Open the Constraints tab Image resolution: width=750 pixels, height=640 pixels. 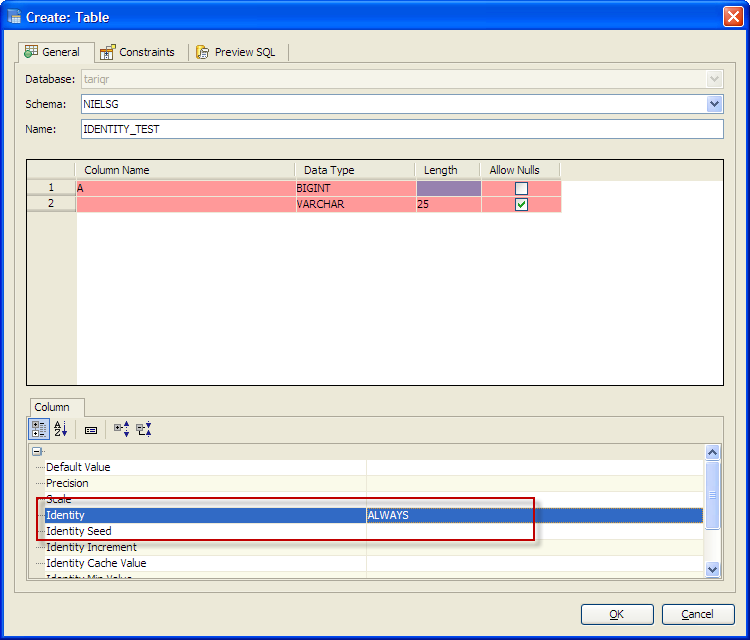[x=138, y=52]
